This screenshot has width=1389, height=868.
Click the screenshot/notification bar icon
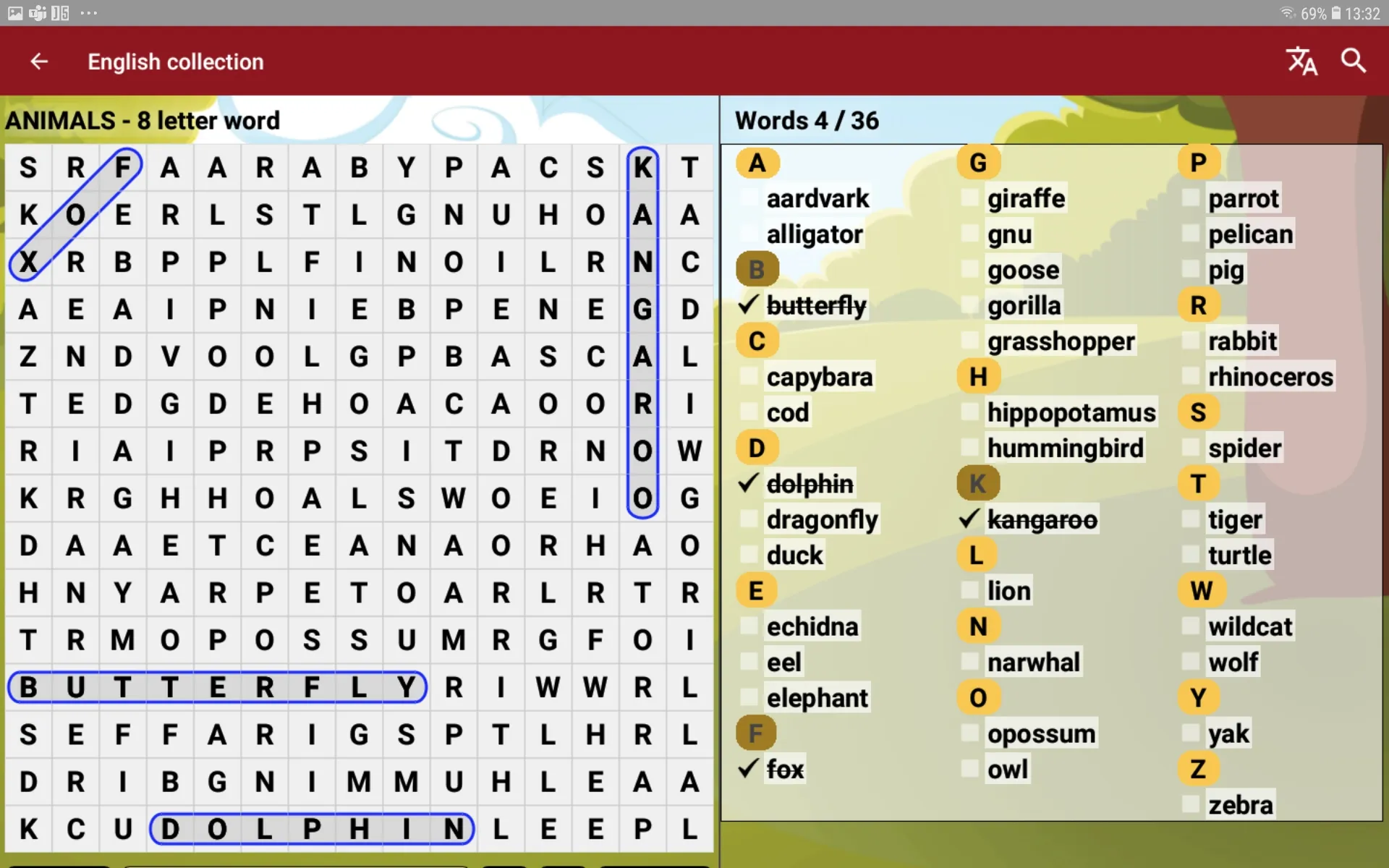[x=15, y=13]
